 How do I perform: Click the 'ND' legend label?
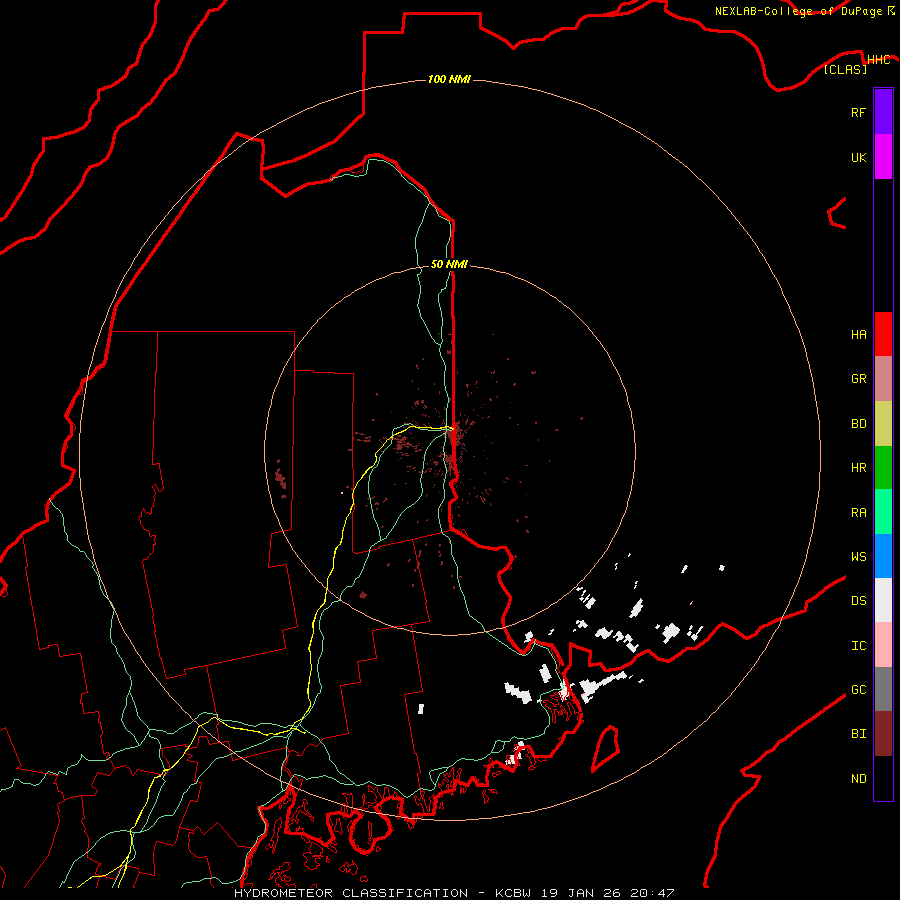(x=858, y=778)
